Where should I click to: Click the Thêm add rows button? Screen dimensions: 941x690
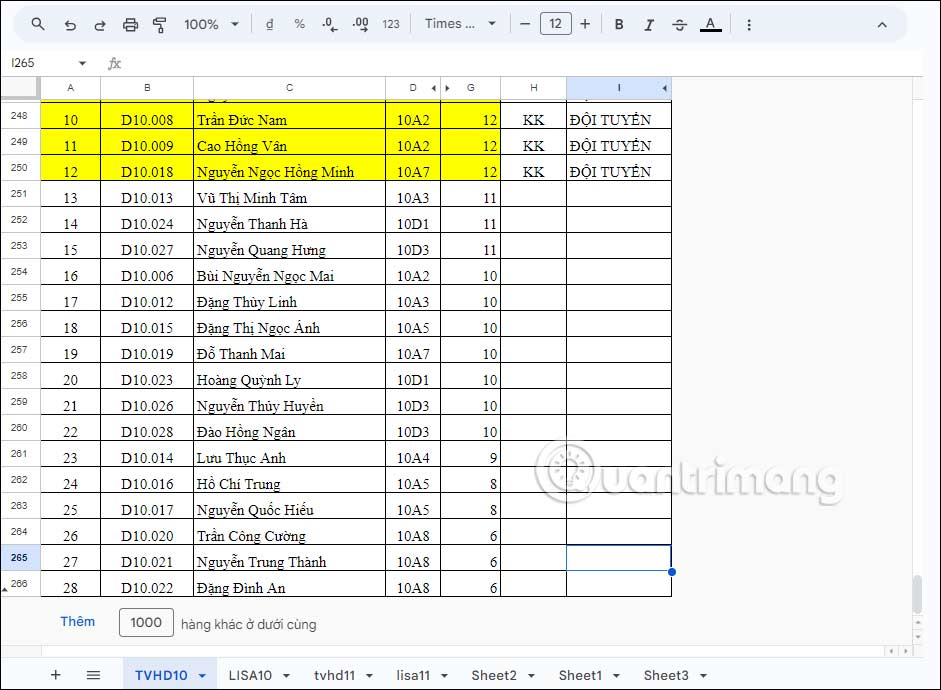[77, 622]
